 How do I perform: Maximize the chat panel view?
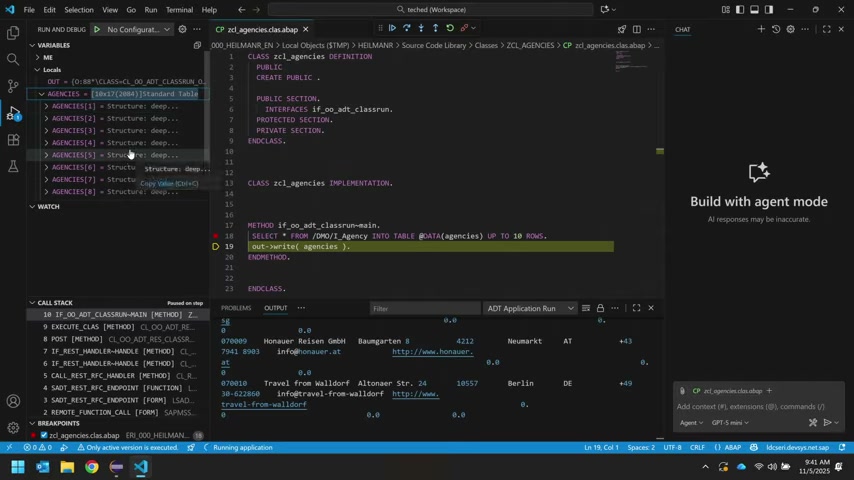827,29
